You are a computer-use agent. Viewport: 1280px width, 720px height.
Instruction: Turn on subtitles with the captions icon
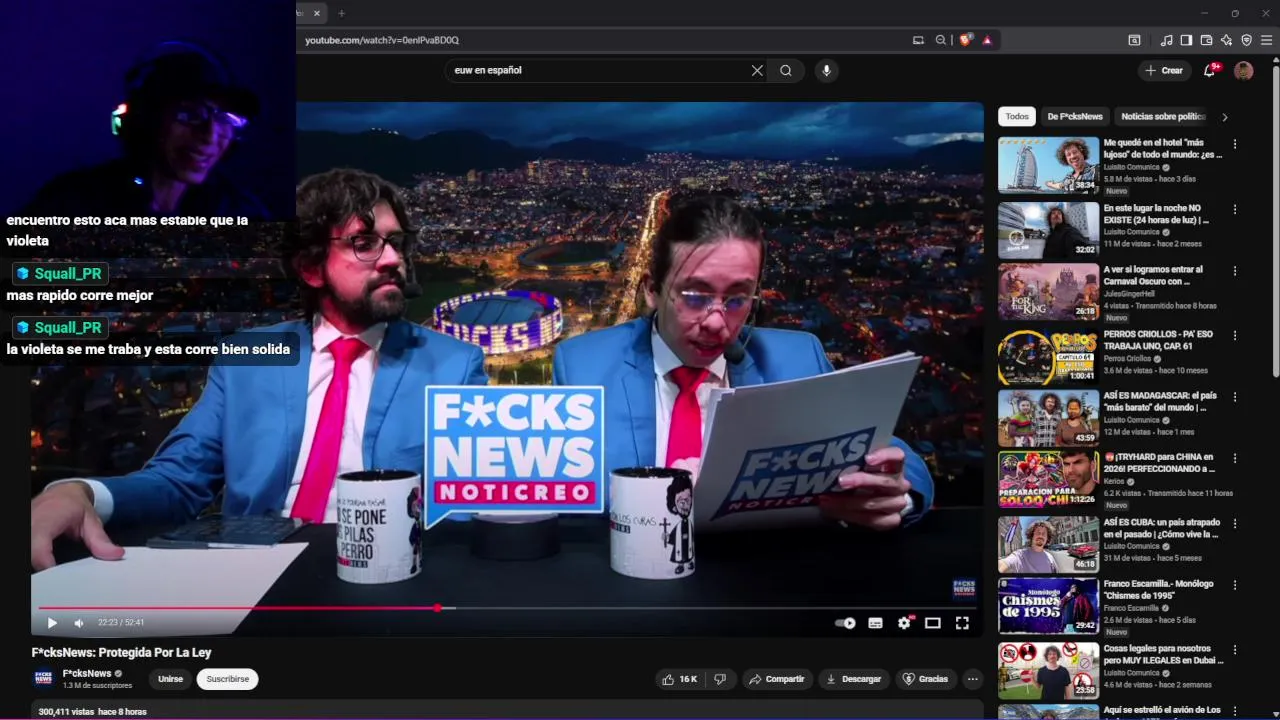coord(875,623)
